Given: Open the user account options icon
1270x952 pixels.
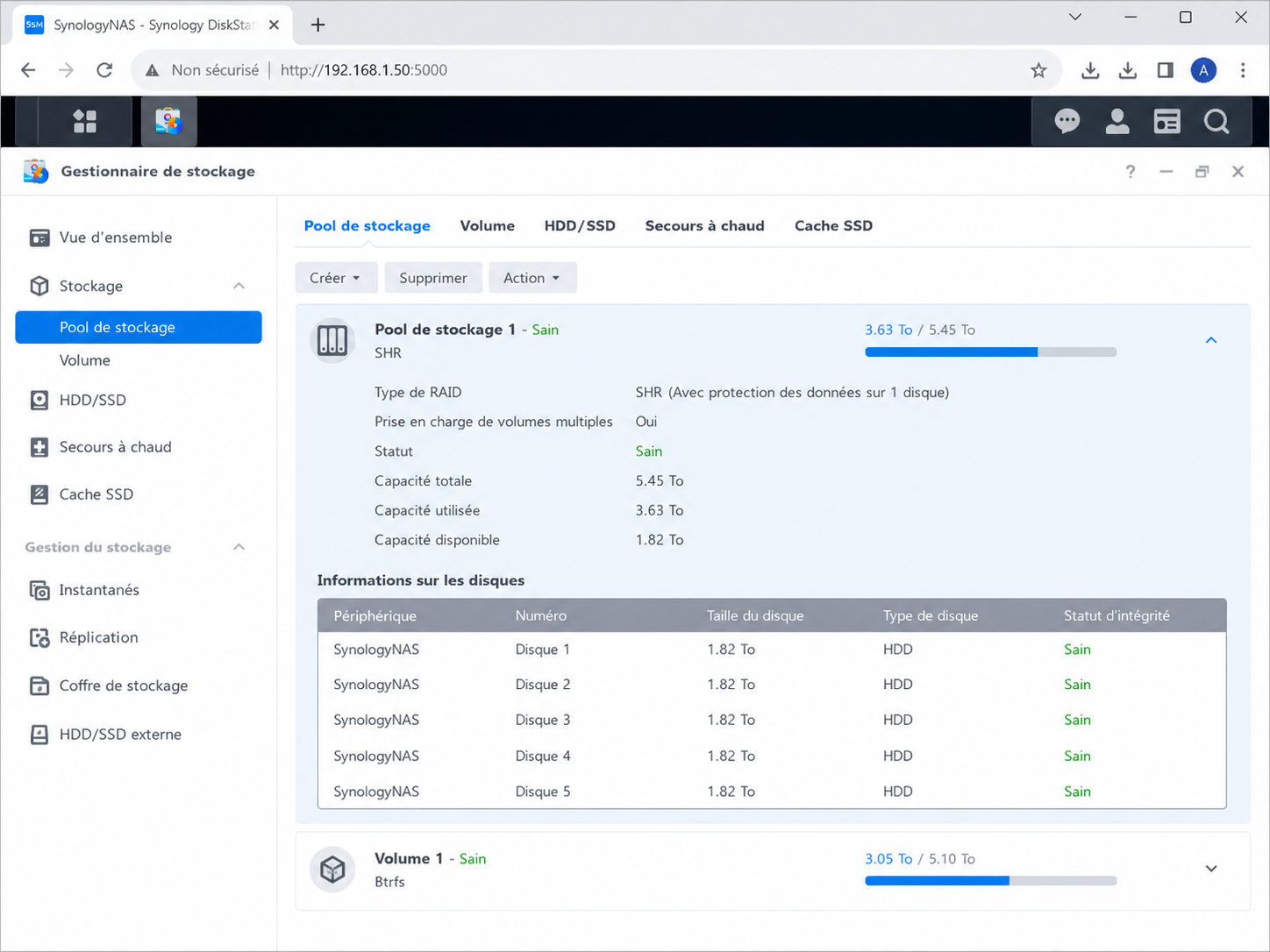Looking at the screenshot, I should tap(1117, 121).
